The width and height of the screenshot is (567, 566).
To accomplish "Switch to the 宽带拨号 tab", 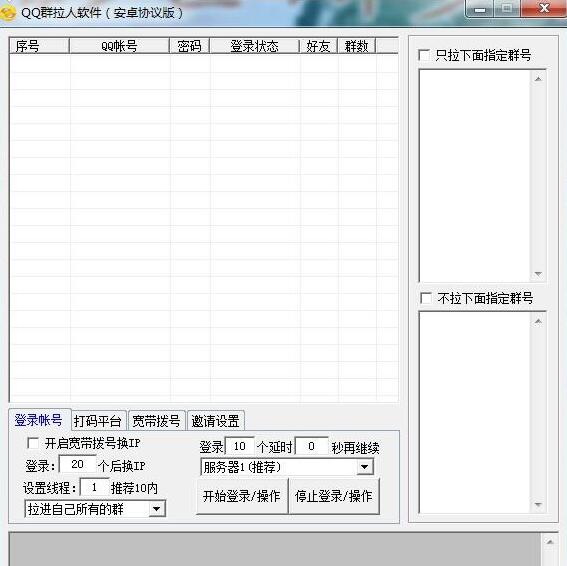I will click(157, 421).
